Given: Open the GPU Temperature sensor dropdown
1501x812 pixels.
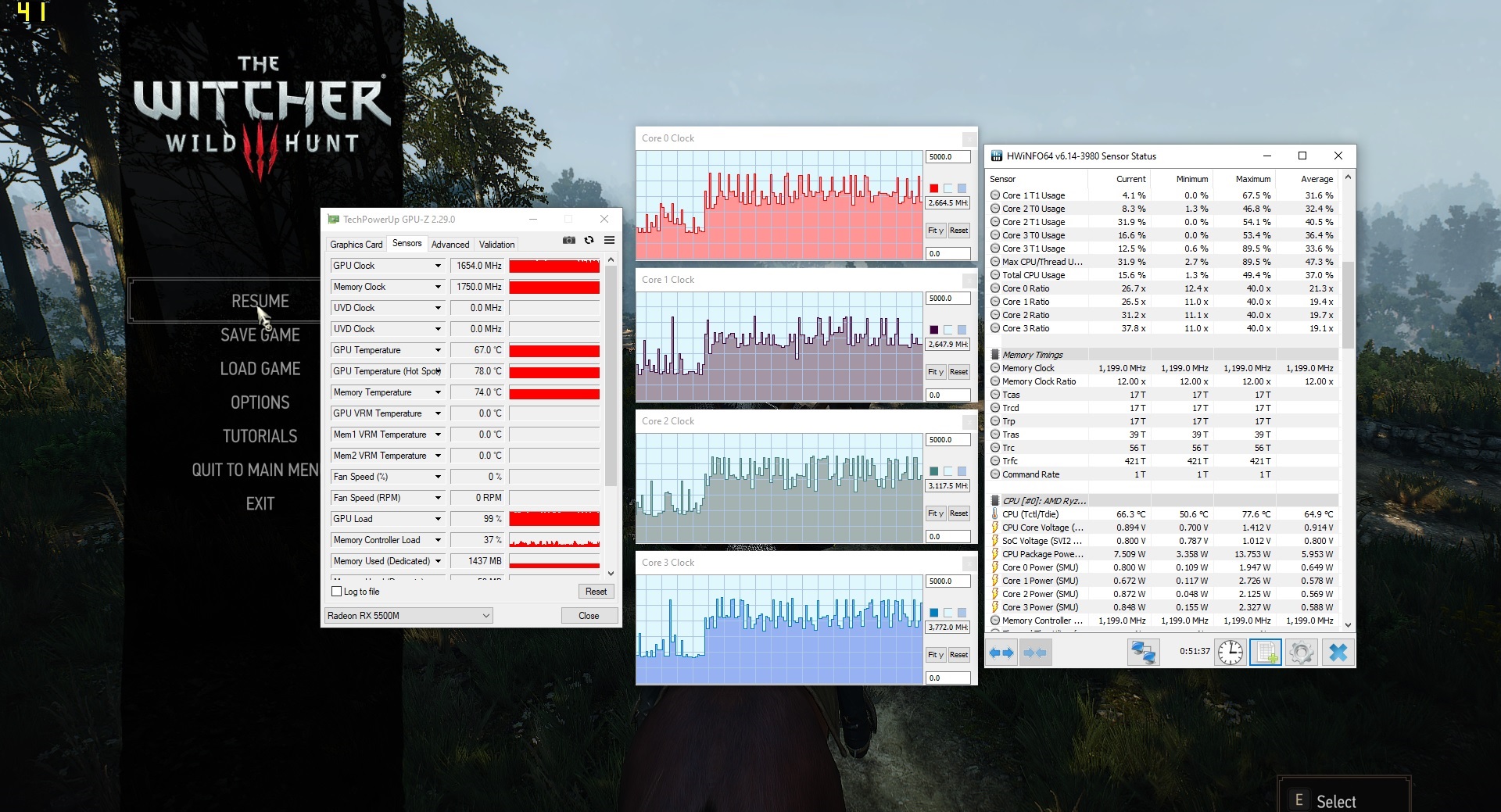Looking at the screenshot, I should (x=438, y=350).
